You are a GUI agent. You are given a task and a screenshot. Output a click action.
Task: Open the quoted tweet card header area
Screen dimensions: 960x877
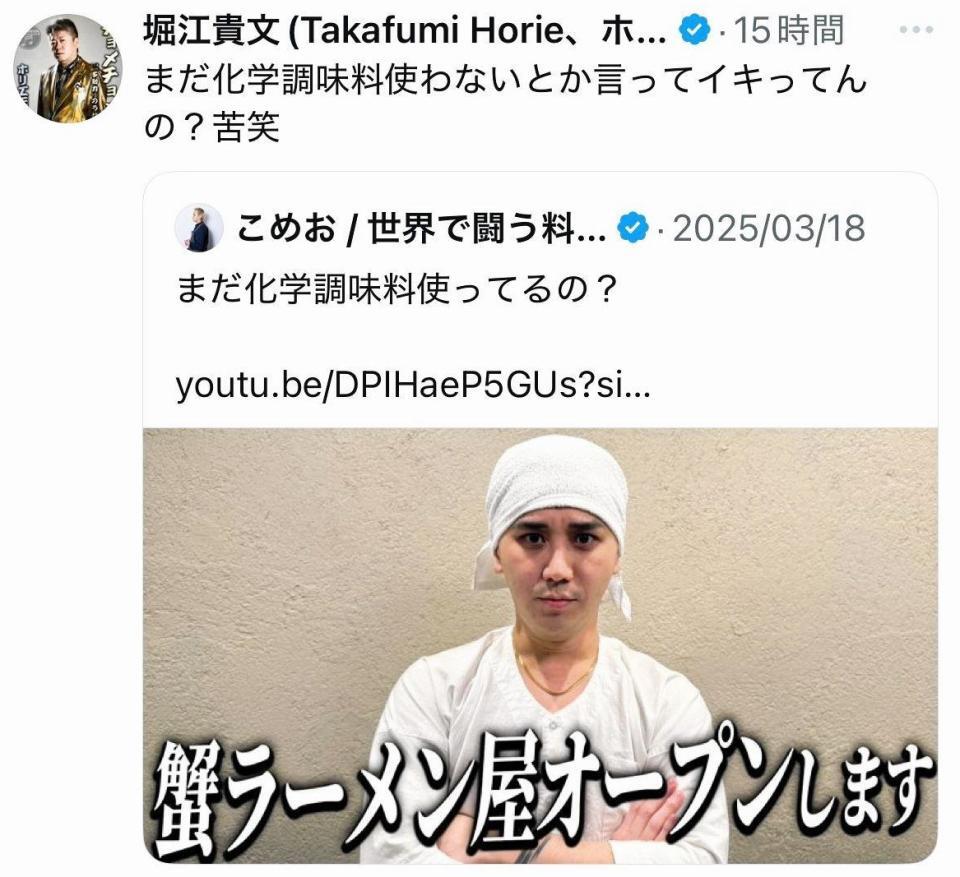[520, 228]
